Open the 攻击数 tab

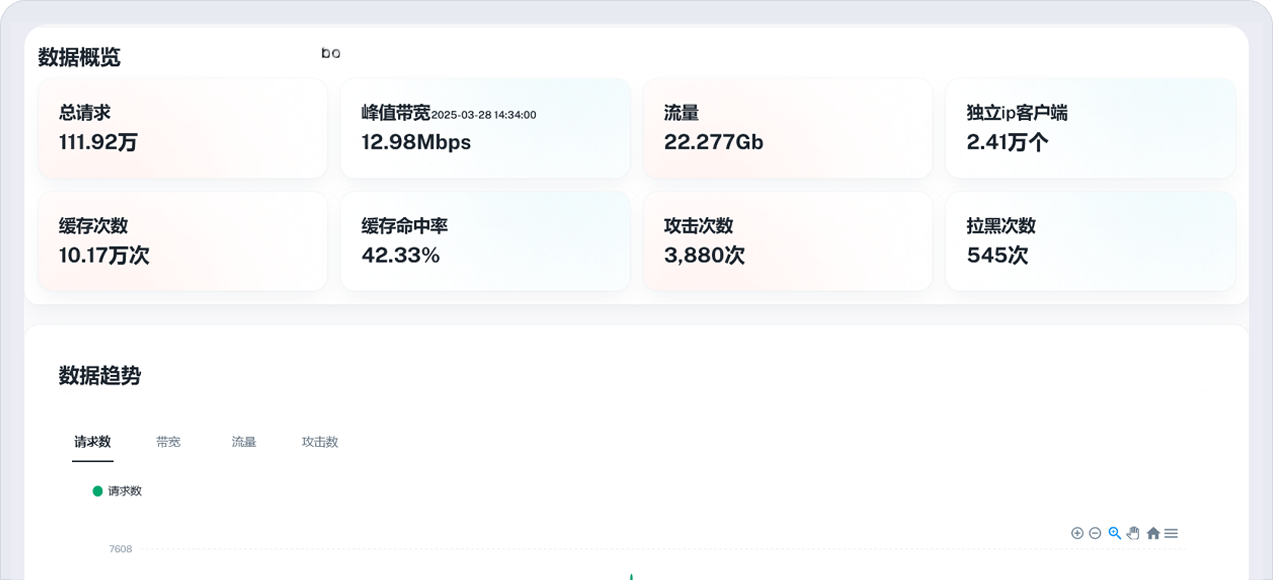[x=319, y=441]
